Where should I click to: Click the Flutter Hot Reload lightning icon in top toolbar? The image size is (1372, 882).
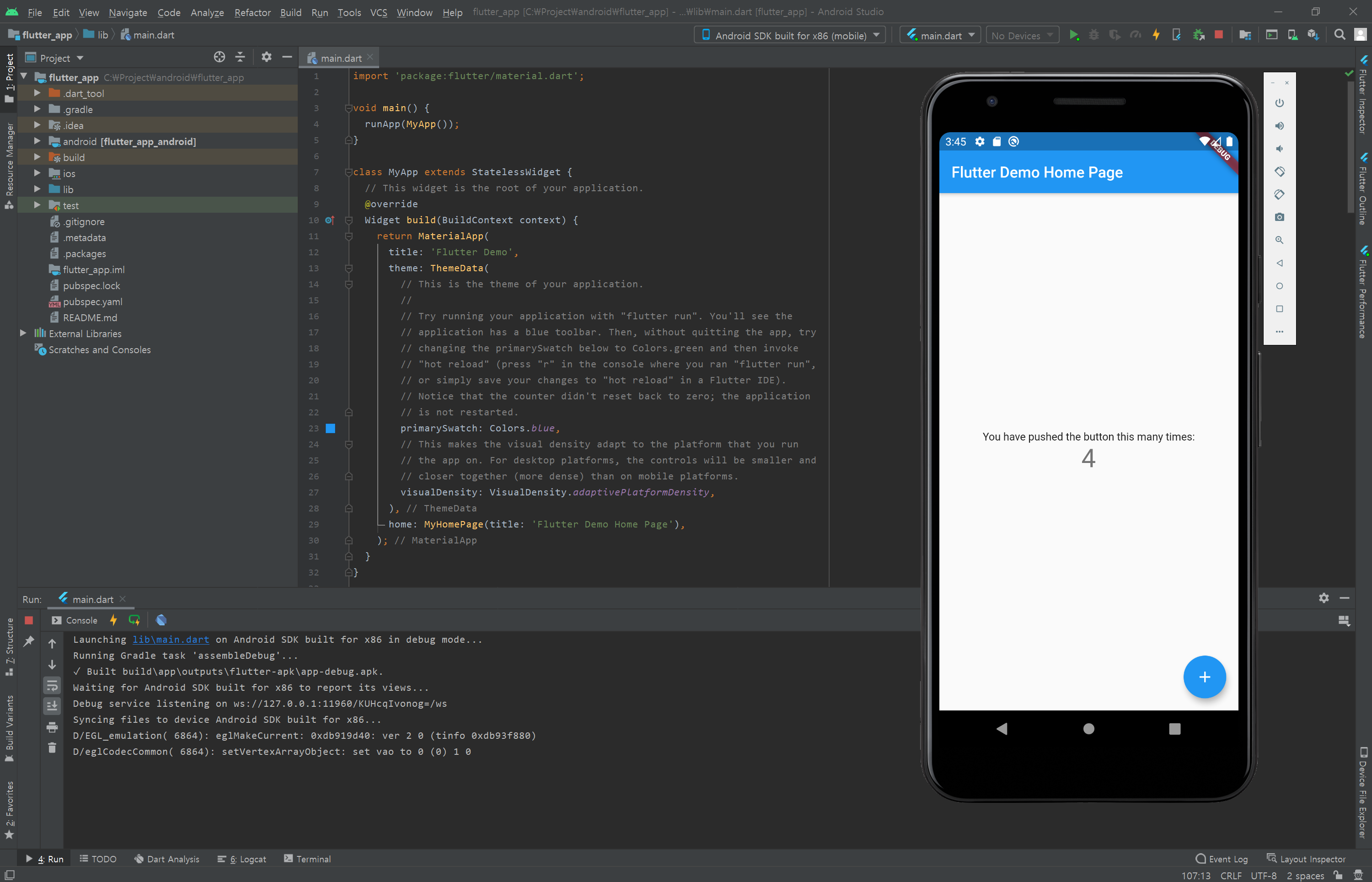click(x=1156, y=35)
